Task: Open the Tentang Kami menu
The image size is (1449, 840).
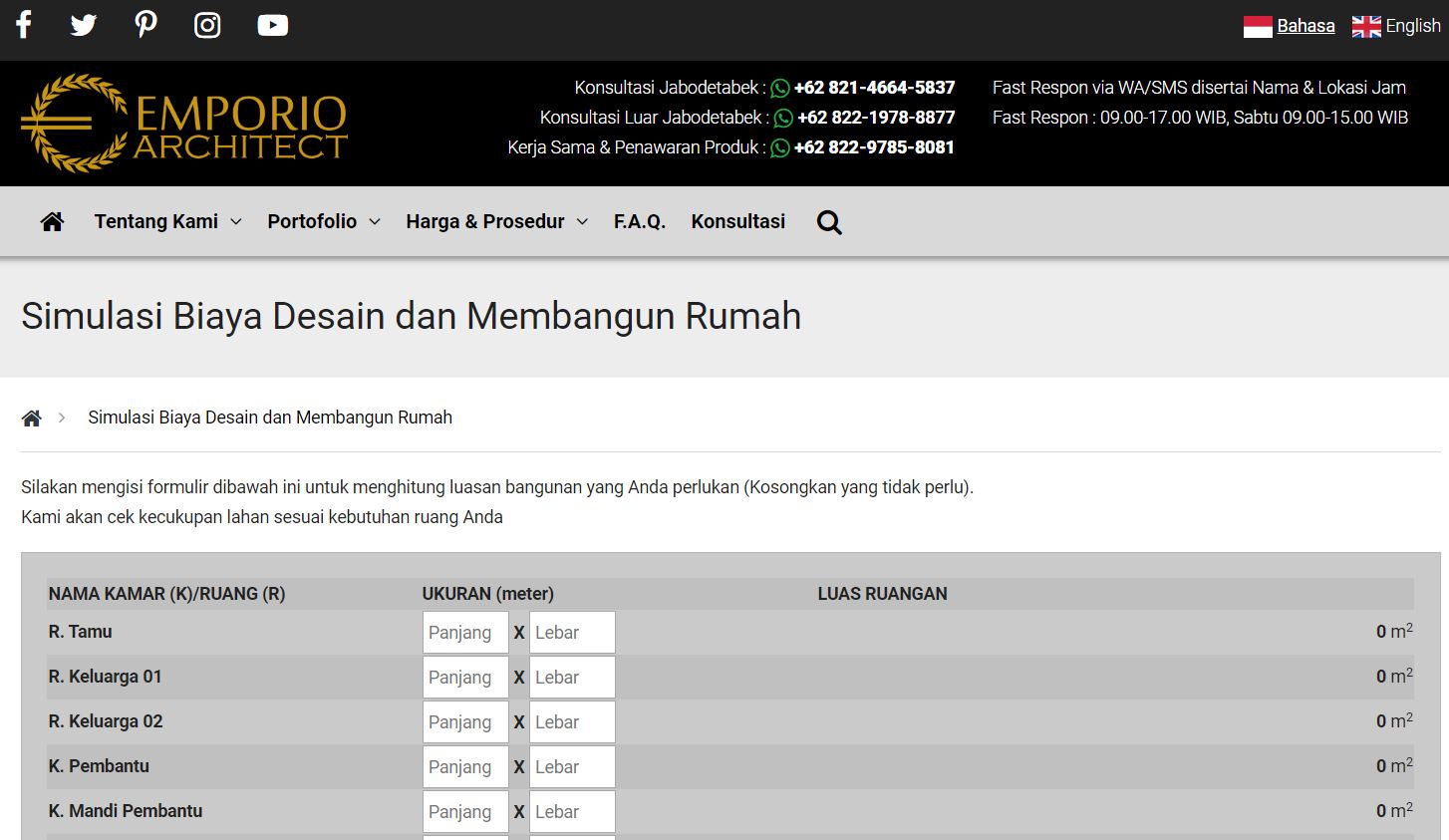Action: click(156, 221)
